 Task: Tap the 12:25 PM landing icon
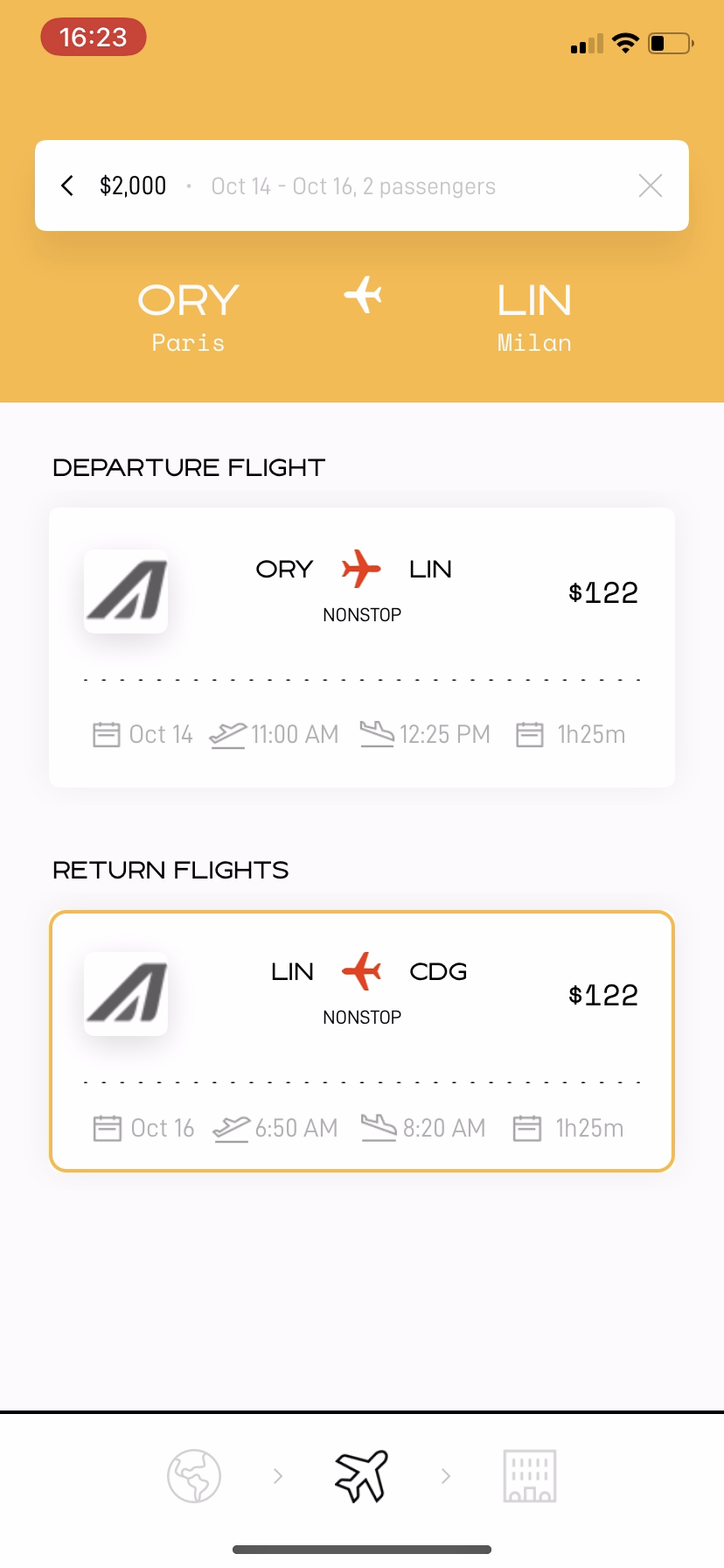point(377,734)
